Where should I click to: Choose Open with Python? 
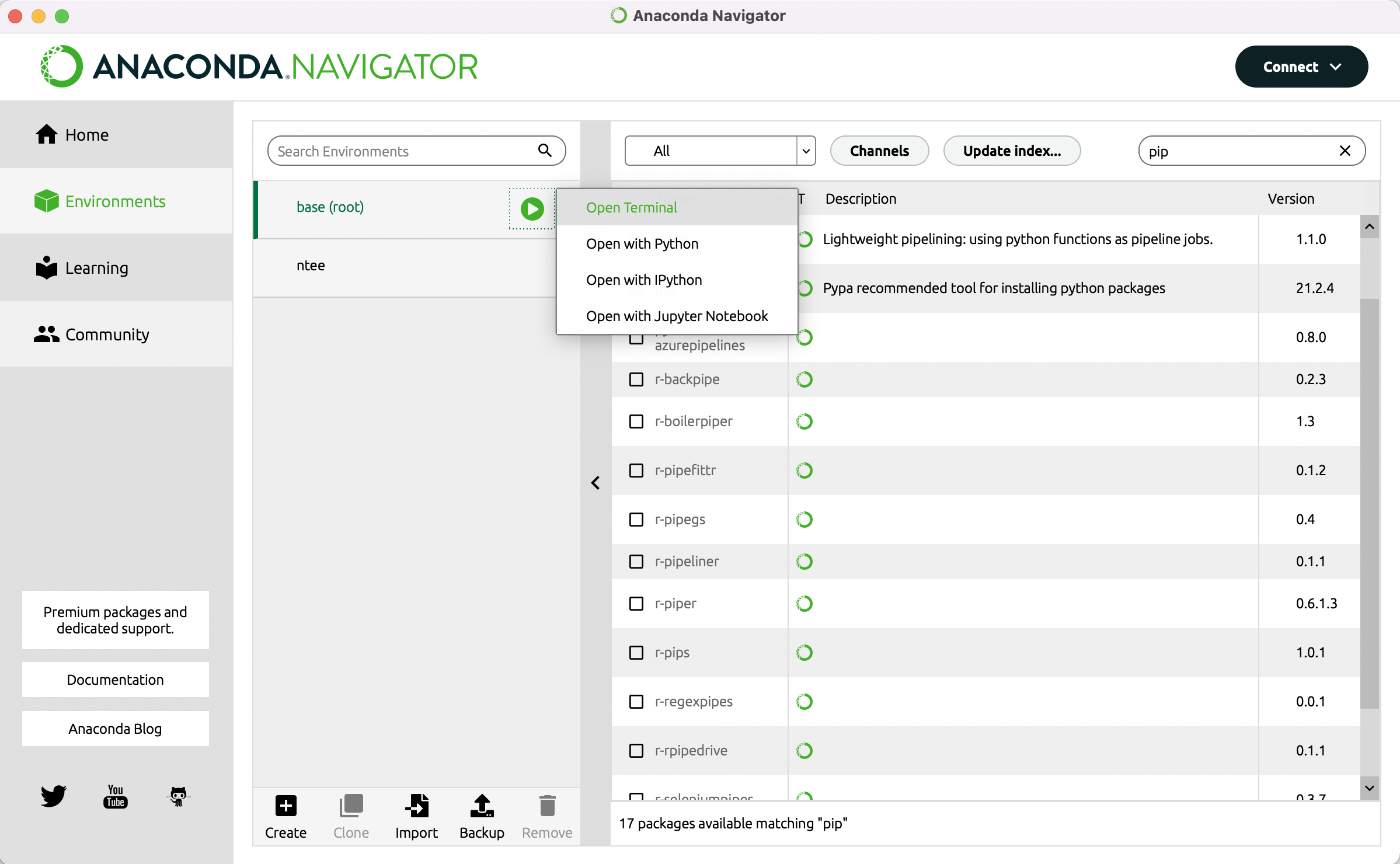[x=677, y=243]
